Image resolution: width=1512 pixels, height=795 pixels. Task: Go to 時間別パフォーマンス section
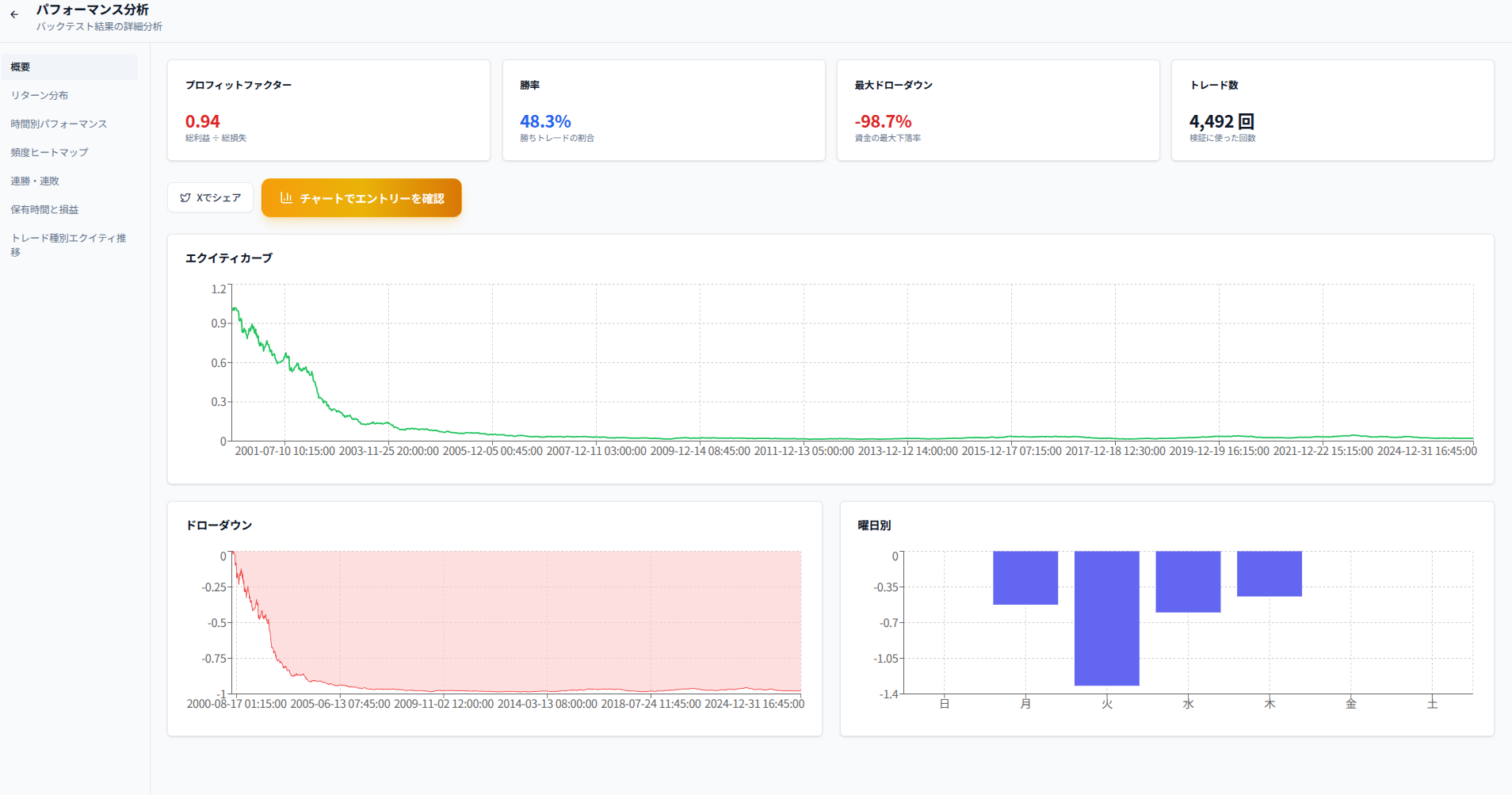pyautogui.click(x=59, y=124)
